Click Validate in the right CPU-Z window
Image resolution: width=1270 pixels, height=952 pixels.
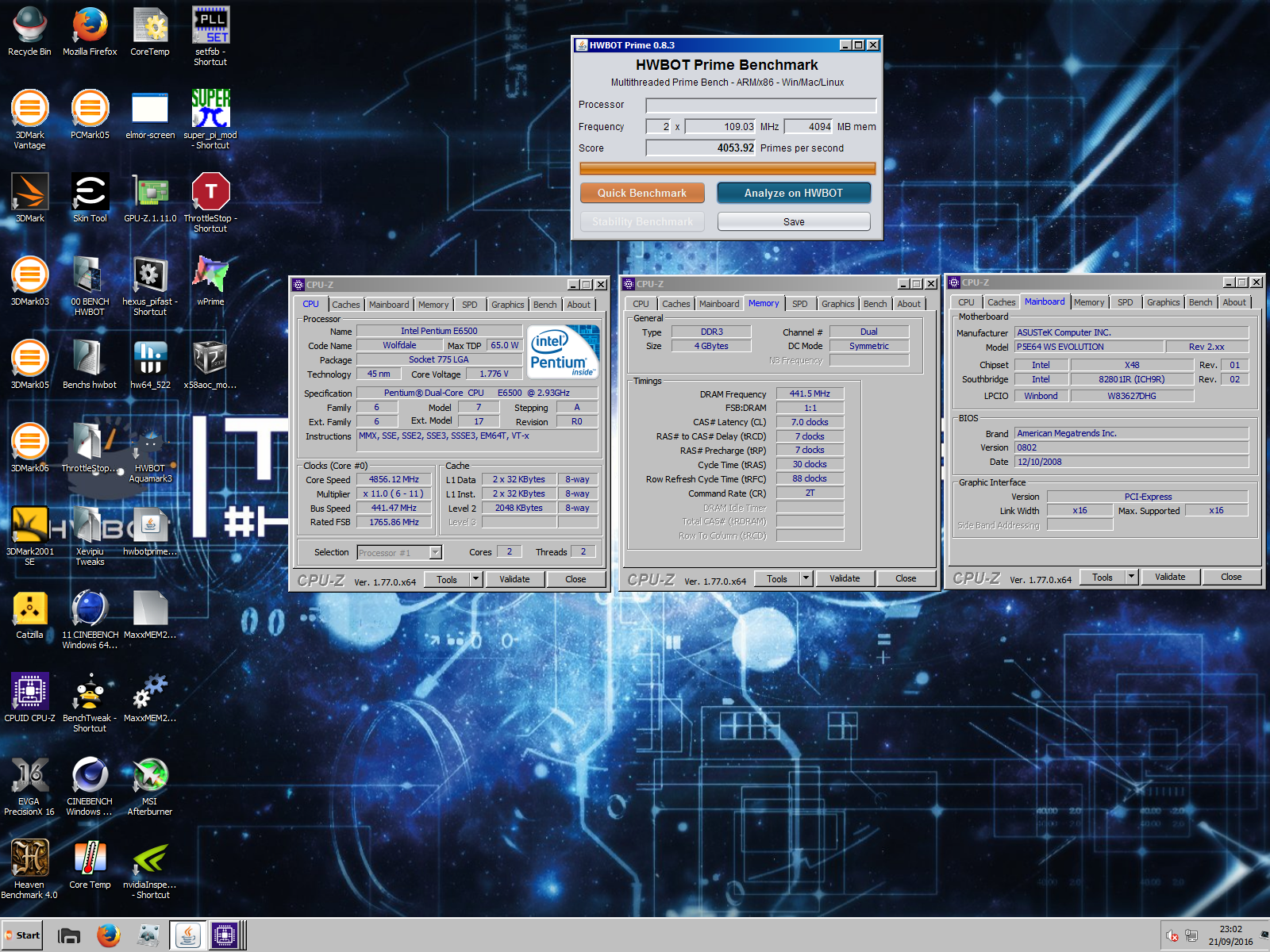pyautogui.click(x=1170, y=577)
